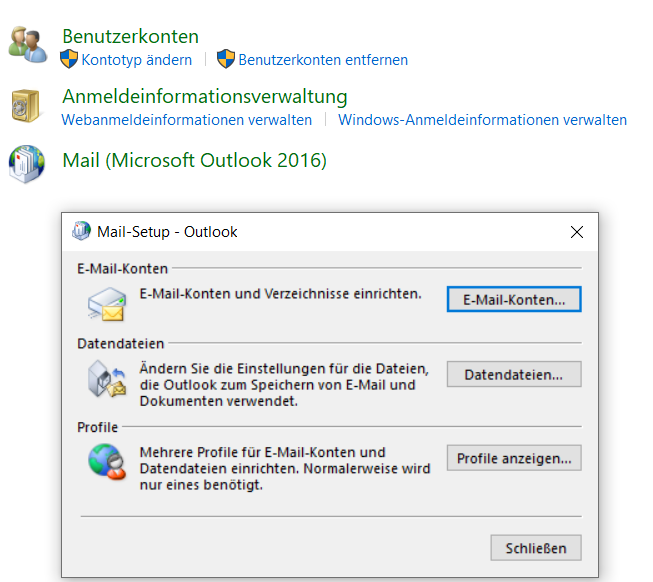Click the E-Mail-Konten... button
The image size is (653, 582).
514,299
